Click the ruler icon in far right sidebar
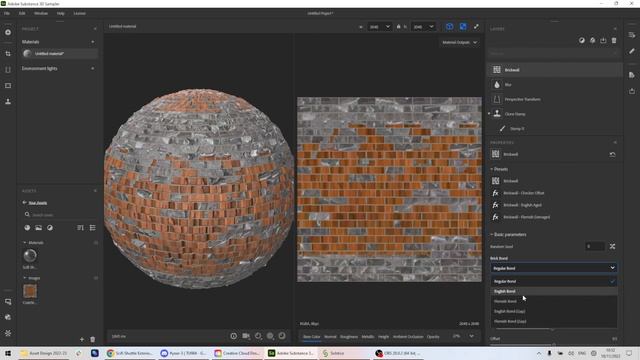 coord(632,51)
